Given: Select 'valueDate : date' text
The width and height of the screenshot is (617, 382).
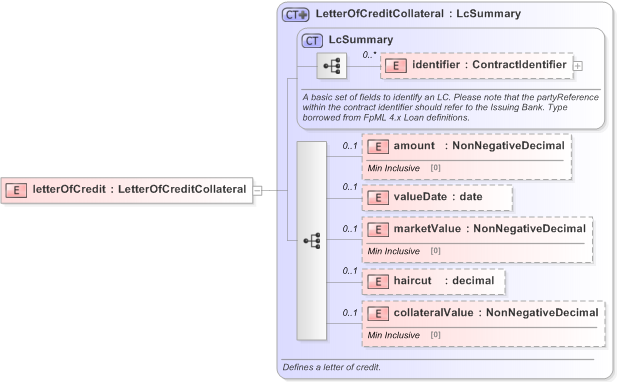Looking at the screenshot, I should [x=438, y=196].
